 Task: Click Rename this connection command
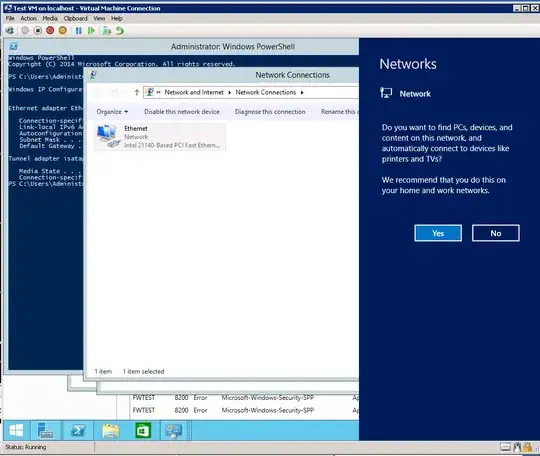340,112
